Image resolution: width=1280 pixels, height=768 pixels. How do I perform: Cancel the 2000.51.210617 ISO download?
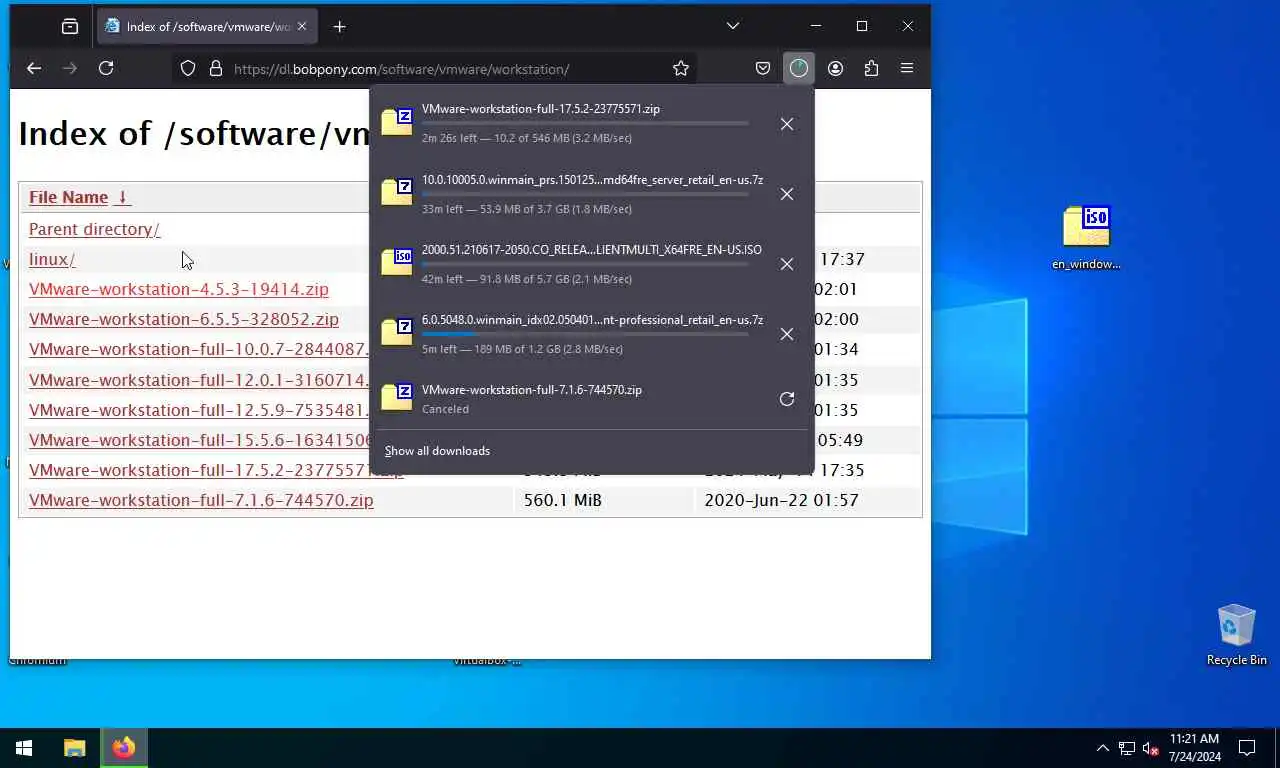click(x=787, y=264)
